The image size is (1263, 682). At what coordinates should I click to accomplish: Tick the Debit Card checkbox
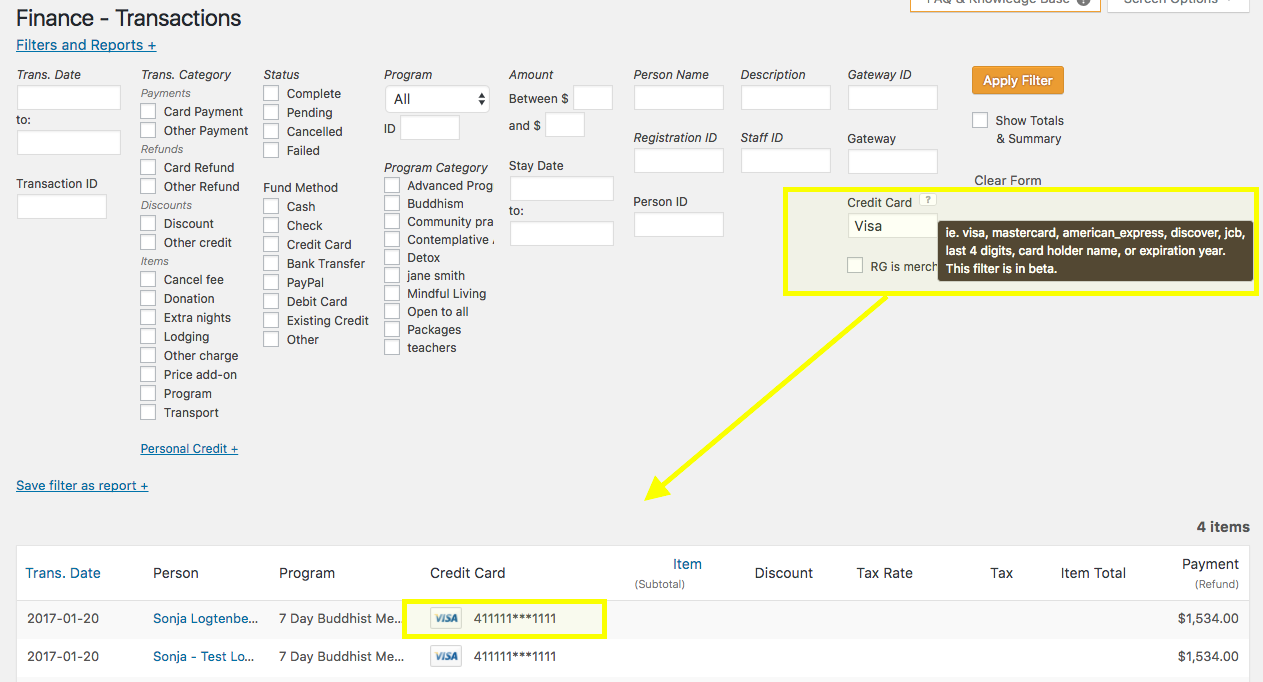271,301
